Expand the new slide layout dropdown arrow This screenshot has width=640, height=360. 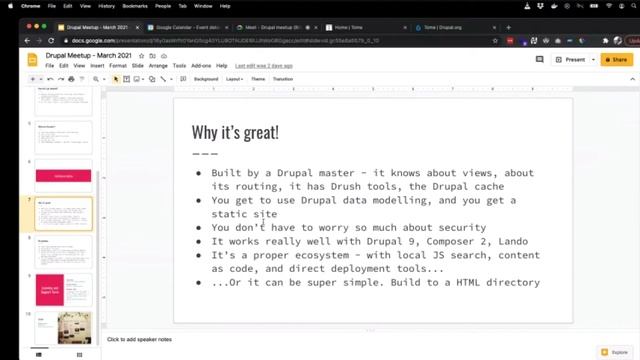click(x=41, y=79)
